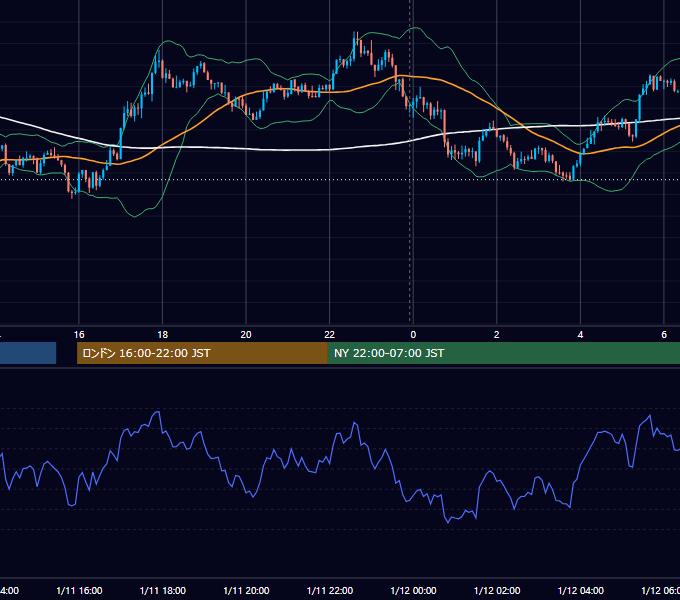Click the 2 hour label on price chart axis
Image resolution: width=680 pixels, height=600 pixels.
click(497, 335)
